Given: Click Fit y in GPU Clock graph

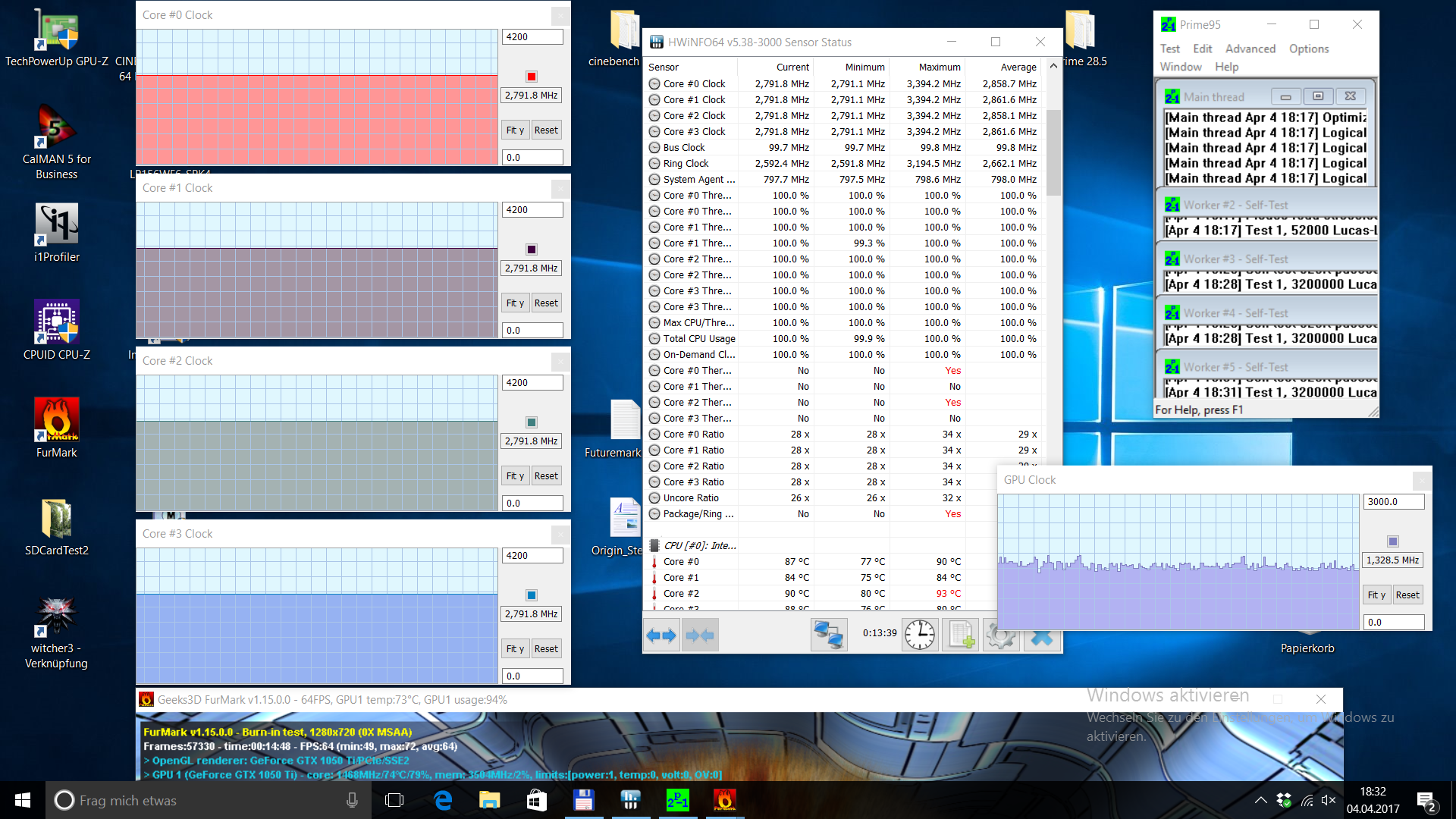Looking at the screenshot, I should click(1376, 595).
